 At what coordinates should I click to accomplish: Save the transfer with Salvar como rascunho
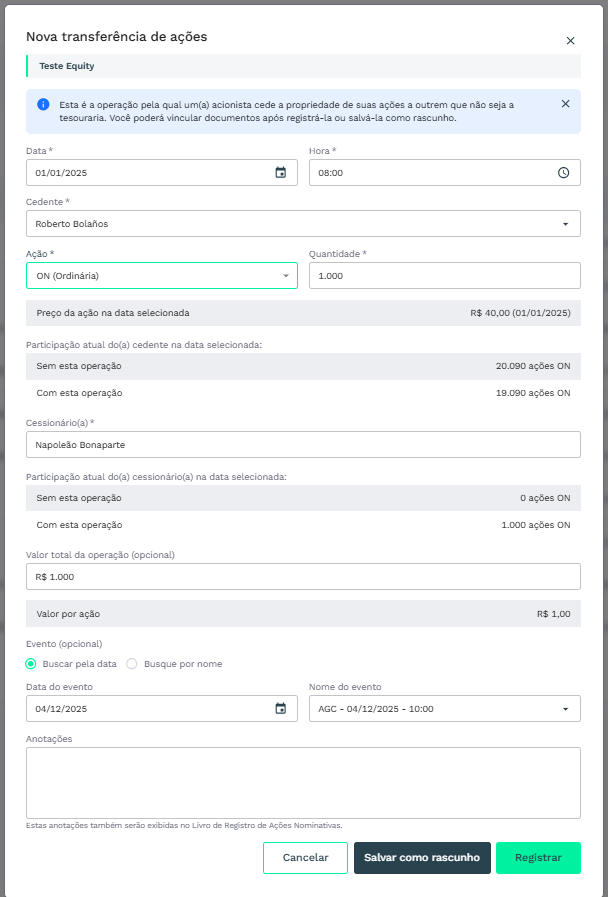[x=422, y=858]
